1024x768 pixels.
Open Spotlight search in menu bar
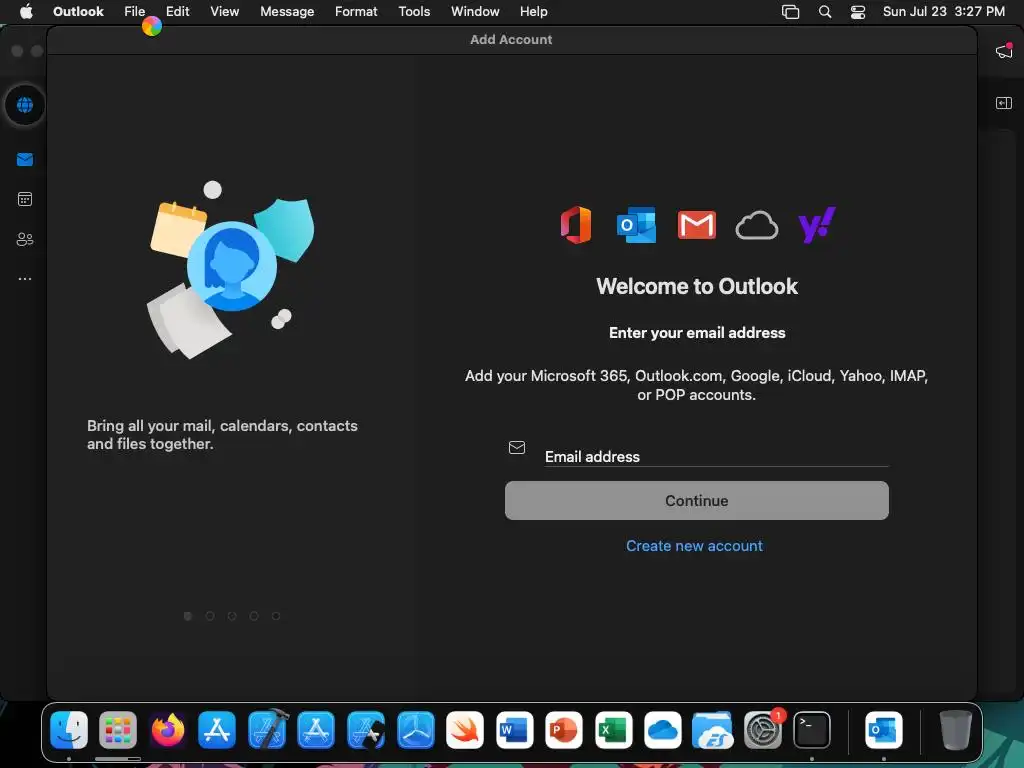click(x=825, y=12)
